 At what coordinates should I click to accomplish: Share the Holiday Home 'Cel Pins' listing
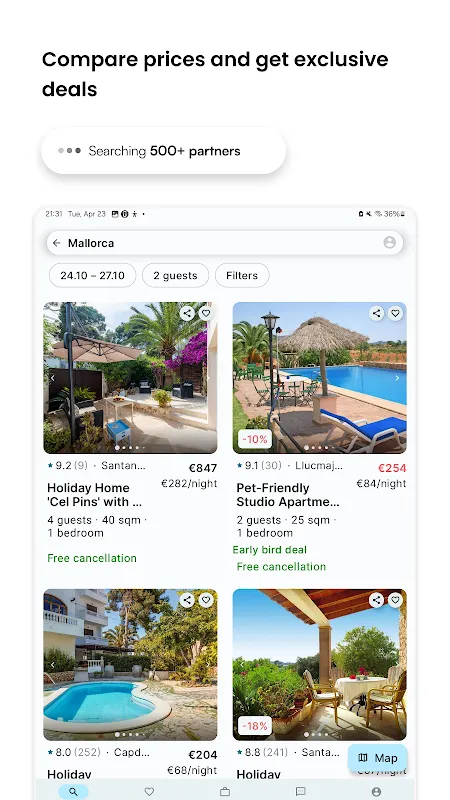pos(187,313)
